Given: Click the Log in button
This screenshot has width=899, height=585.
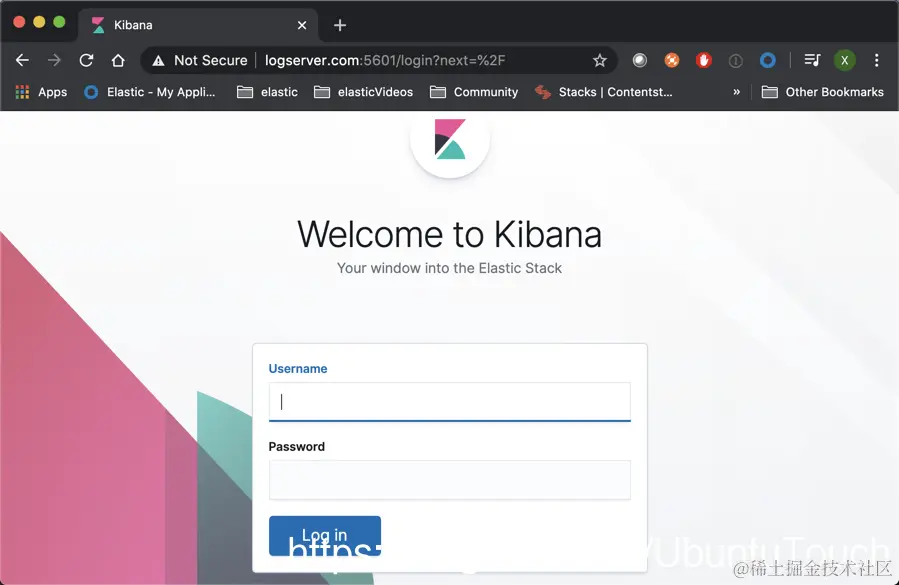Looking at the screenshot, I should point(325,536).
